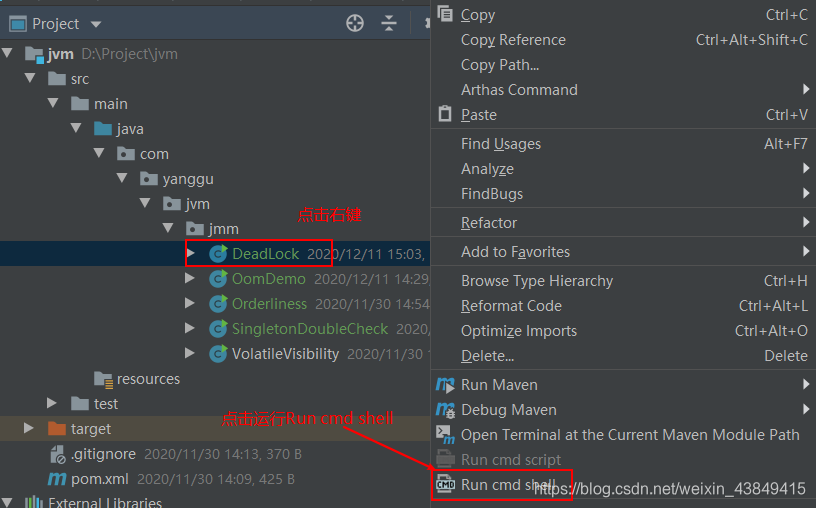
Task: Click the Copy menu clipboard icon
Action: [x=445, y=14]
